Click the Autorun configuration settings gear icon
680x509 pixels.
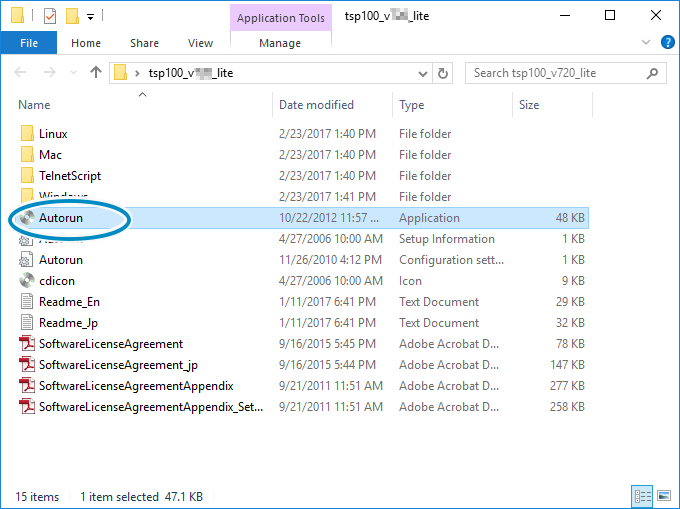[28, 260]
